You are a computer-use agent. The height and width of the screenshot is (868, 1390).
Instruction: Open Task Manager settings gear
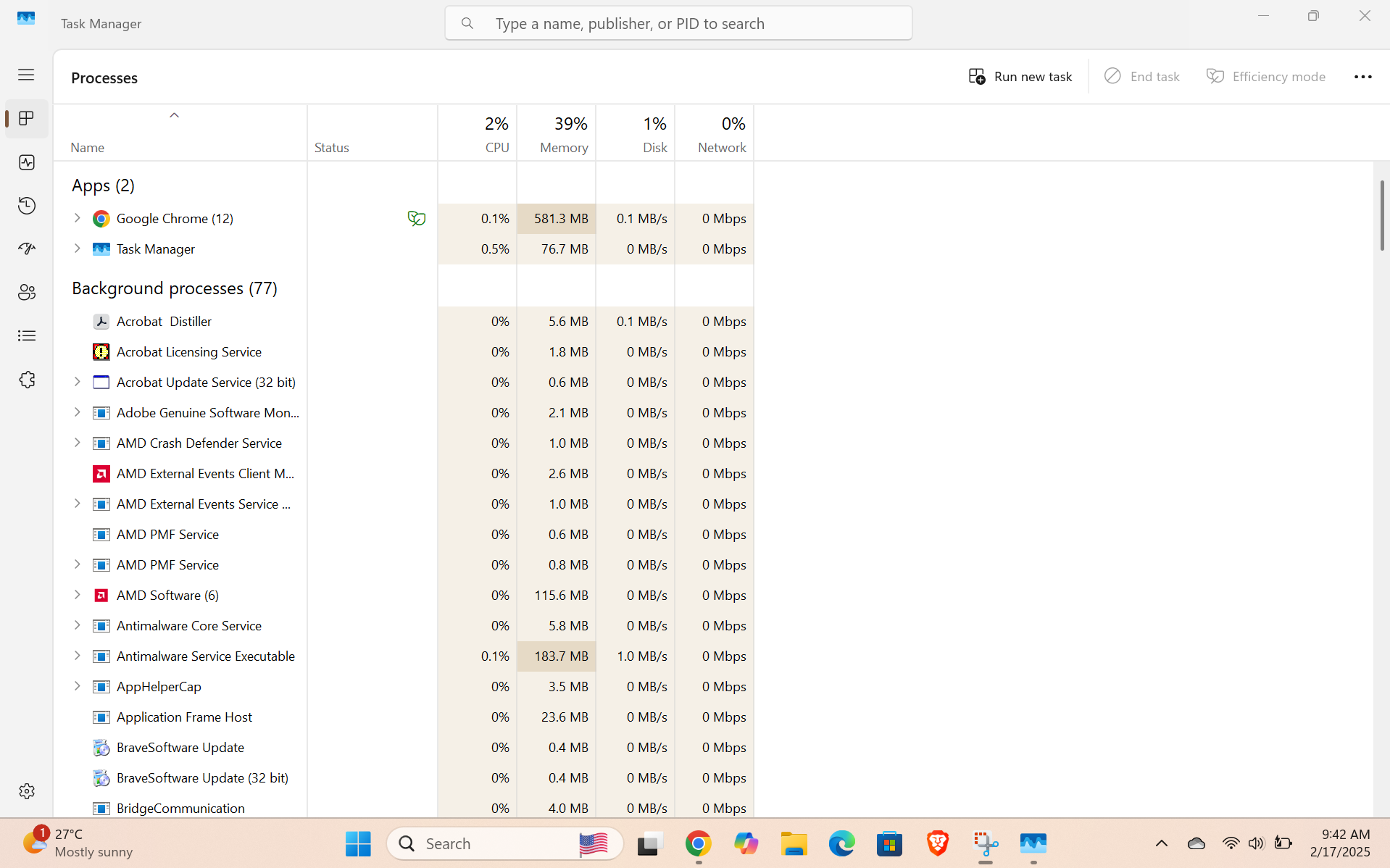click(27, 791)
